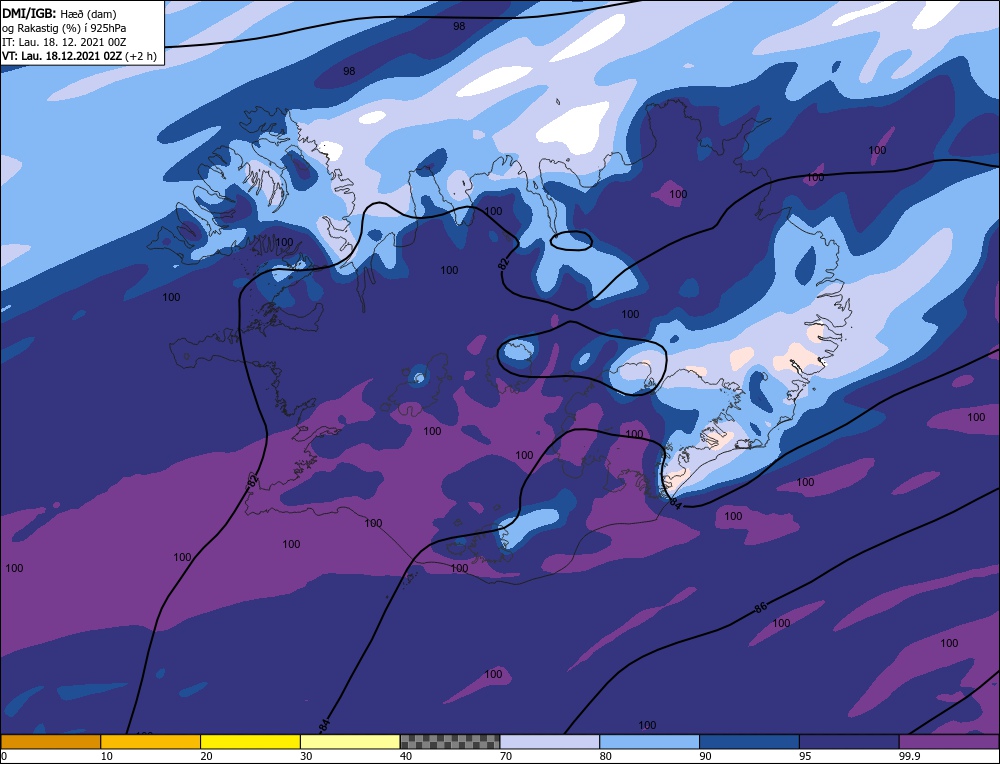Click the pale yellow 30–40 legend swatch
This screenshot has height=764, width=1000.
click(x=350, y=742)
